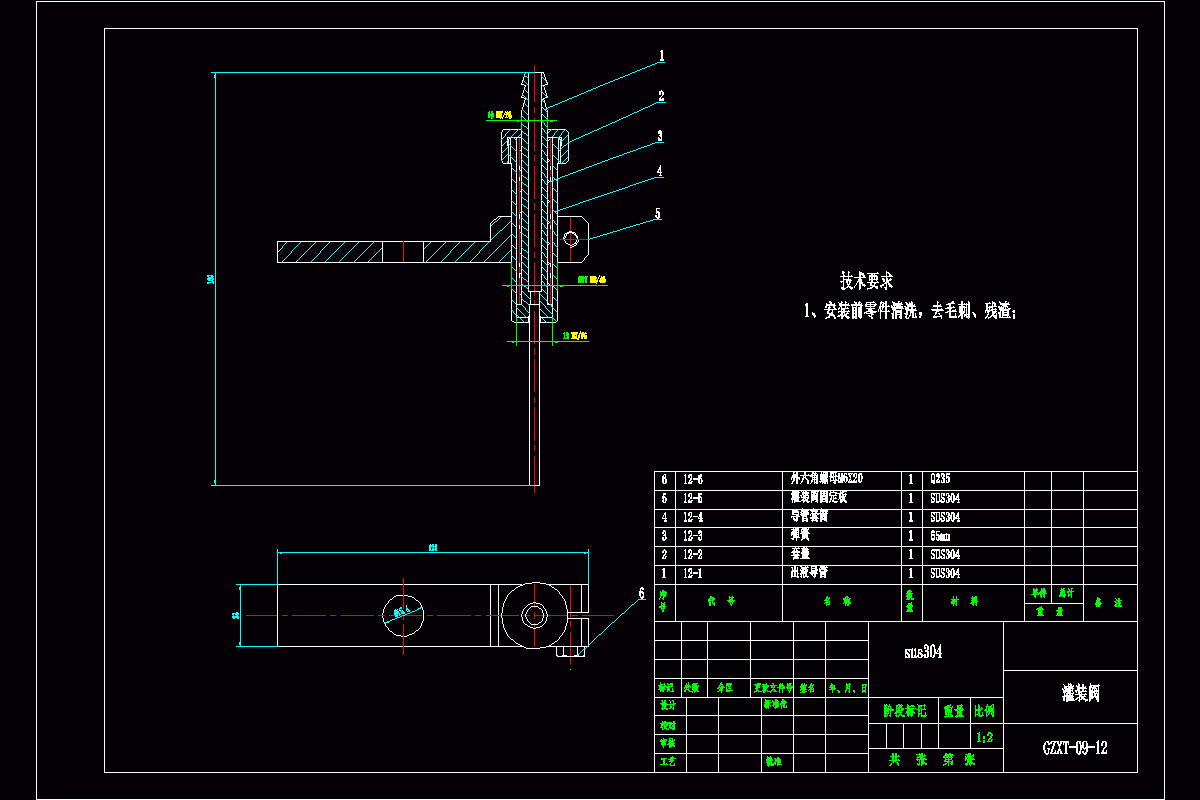Viewport: 1200px width, 800px height.
Task: Click the drawing title 灌装阀
Action: [x=1082, y=691]
